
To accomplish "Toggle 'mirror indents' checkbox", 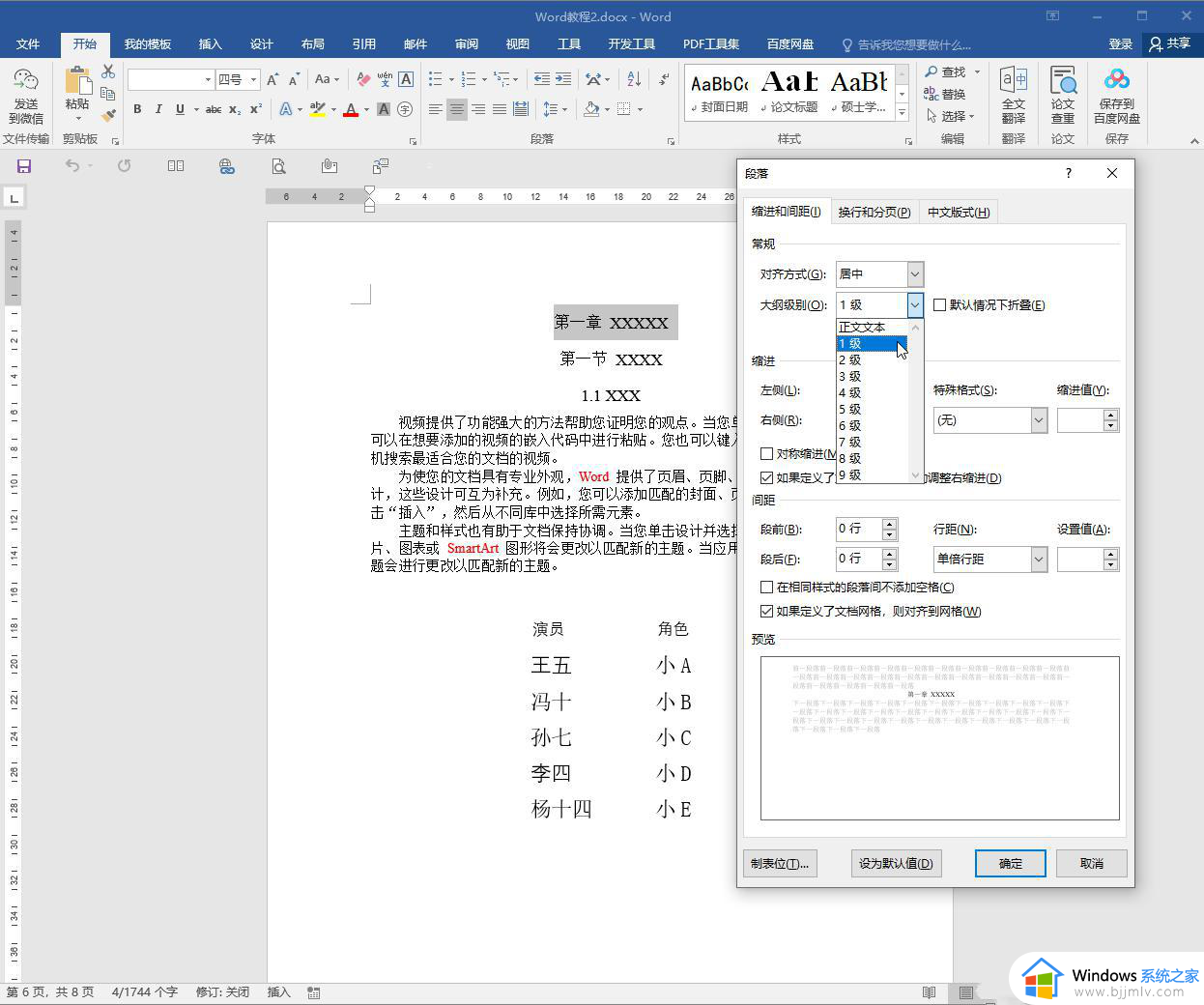I will click(766, 453).
